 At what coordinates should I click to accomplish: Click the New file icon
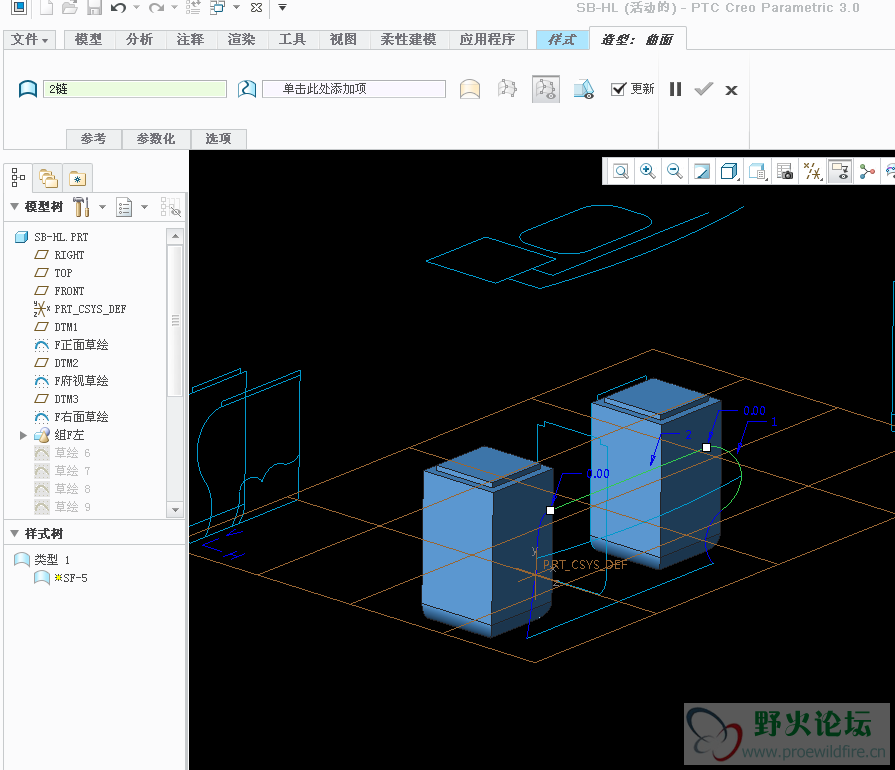(46, 7)
